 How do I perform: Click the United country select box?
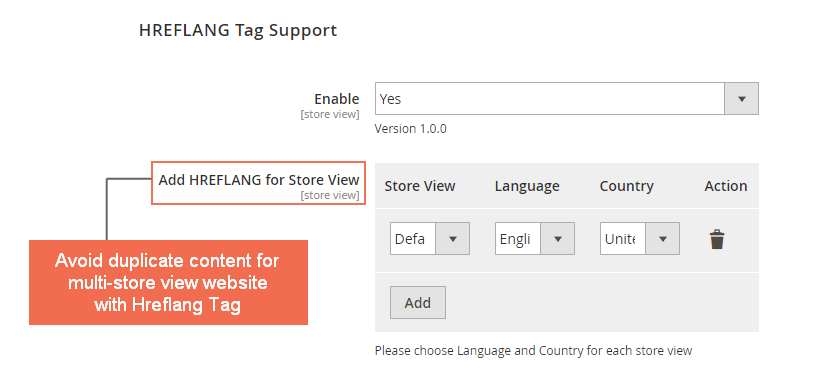640,239
